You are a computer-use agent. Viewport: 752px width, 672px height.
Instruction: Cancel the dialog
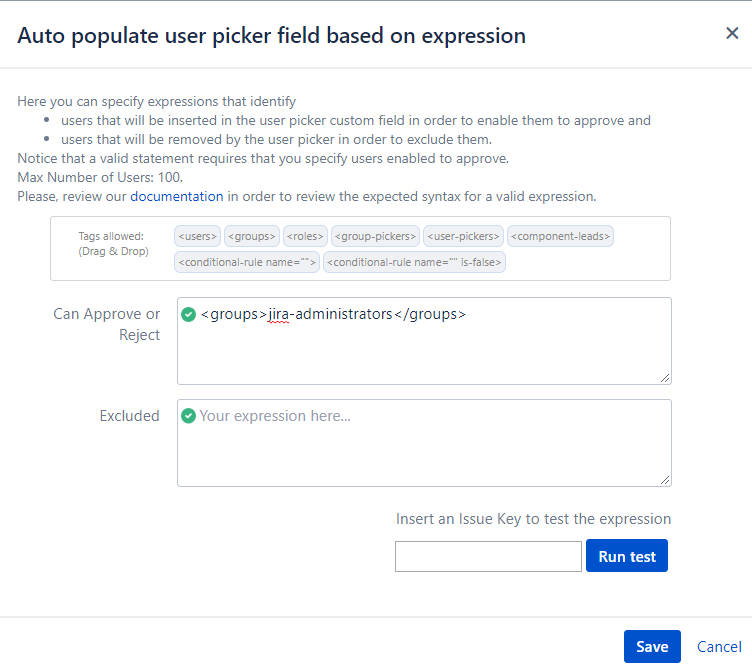pos(719,647)
